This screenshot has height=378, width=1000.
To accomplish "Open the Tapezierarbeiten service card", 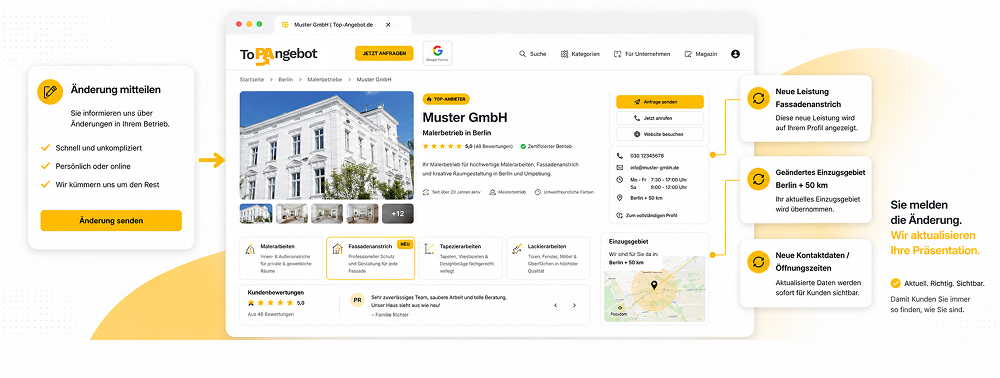I will click(460, 259).
